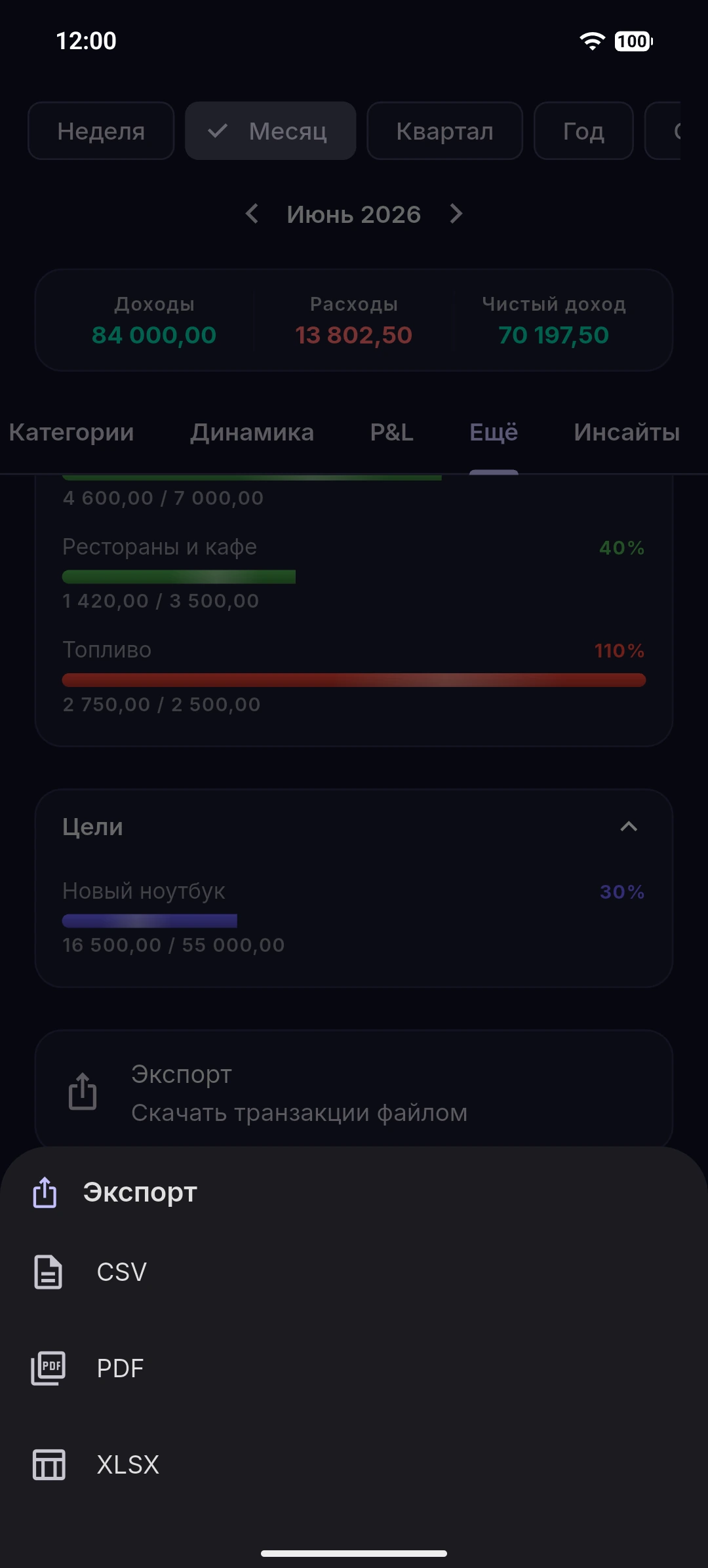
Task: Open the Динамика tab
Action: click(252, 433)
